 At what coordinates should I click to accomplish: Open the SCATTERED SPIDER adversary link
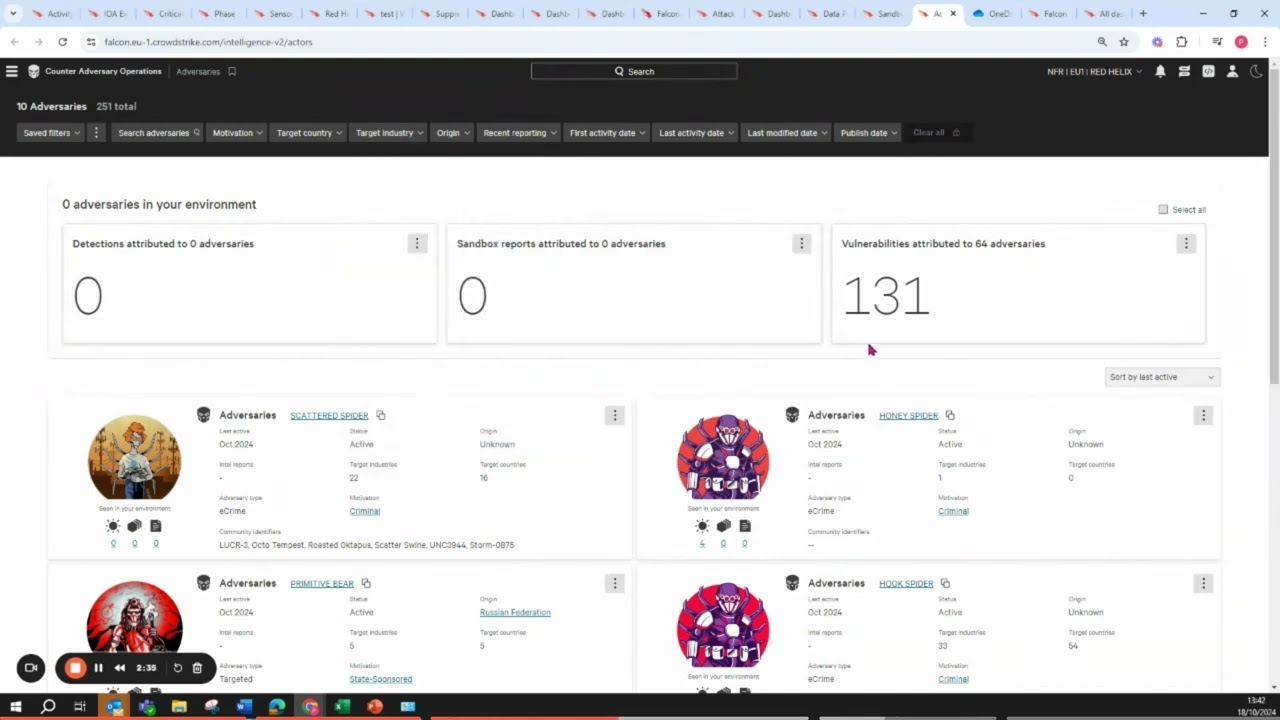tap(329, 415)
